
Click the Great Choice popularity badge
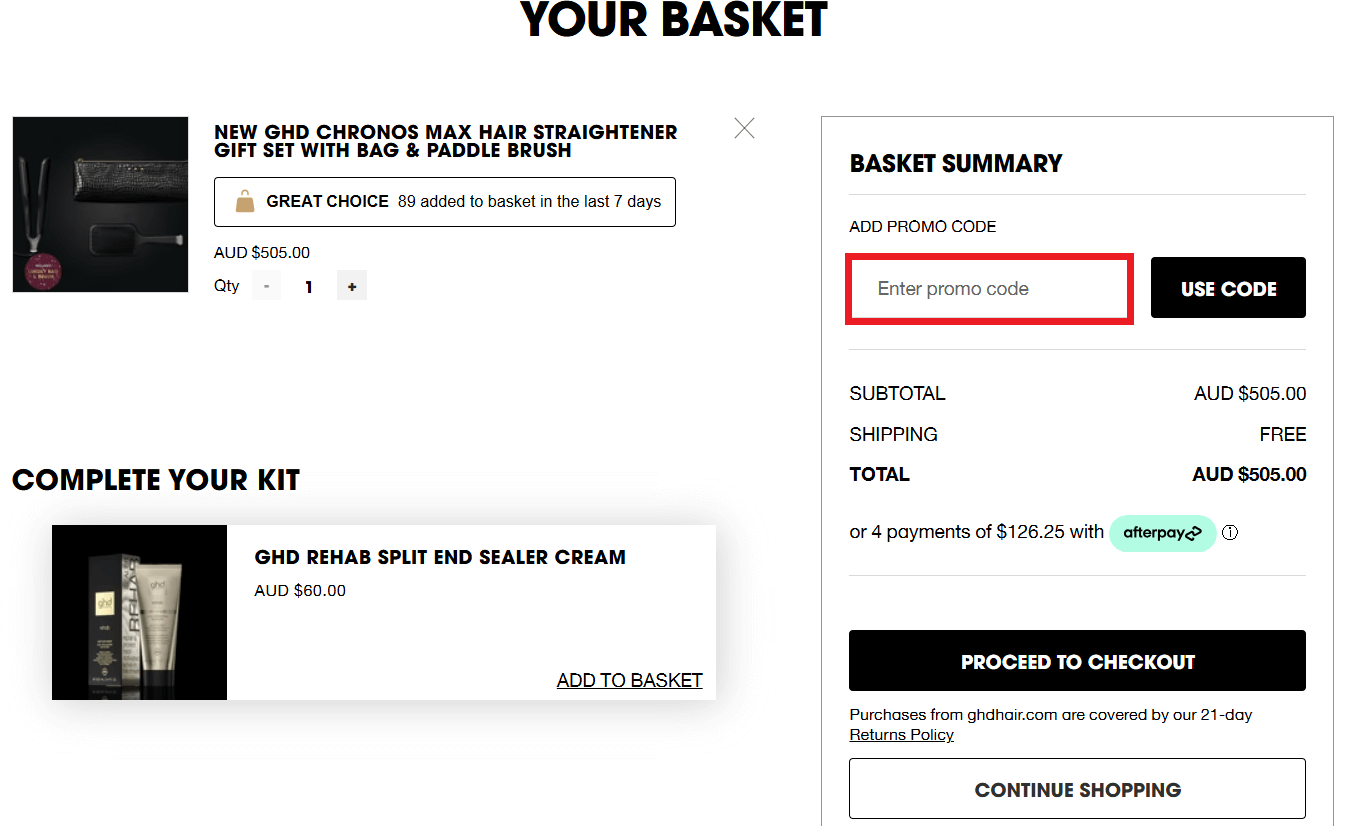[x=444, y=202]
